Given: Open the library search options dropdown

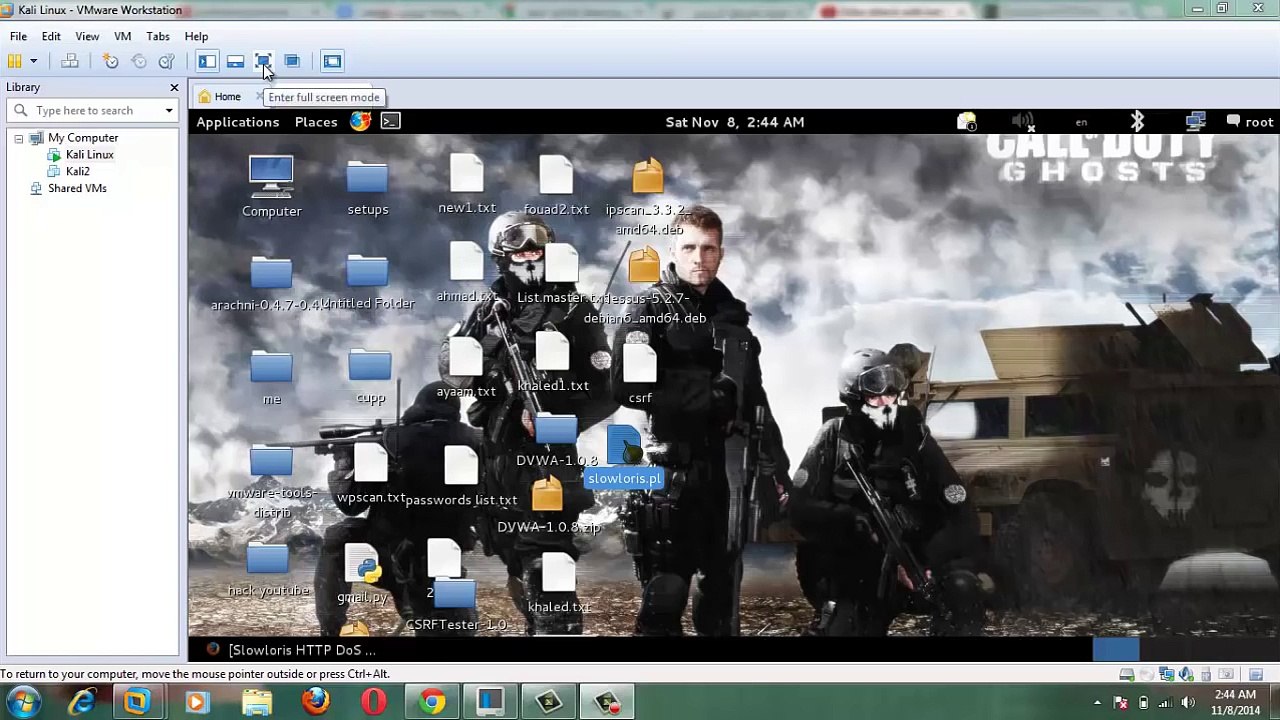Looking at the screenshot, I should click(169, 111).
